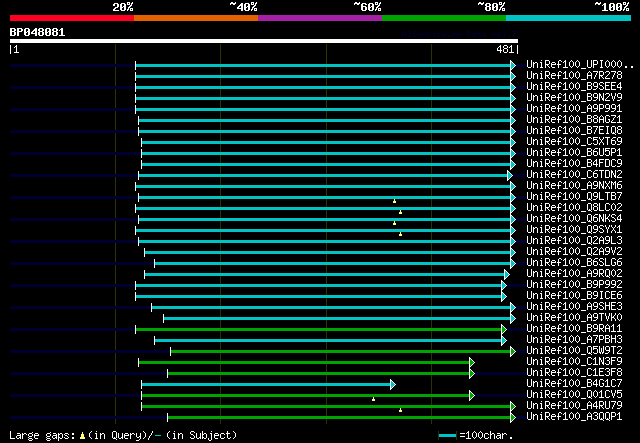Select the UniRef100_A7PBH3 label
This screenshot has width=640, height=443.
574,340
